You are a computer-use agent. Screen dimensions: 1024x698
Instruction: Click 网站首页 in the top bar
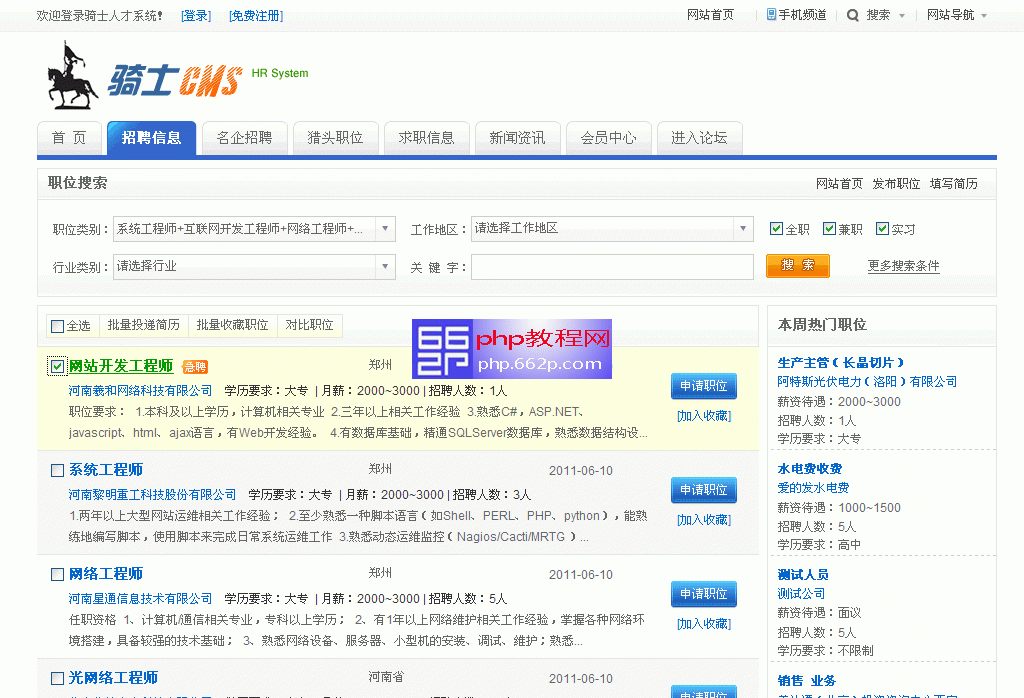tap(711, 15)
